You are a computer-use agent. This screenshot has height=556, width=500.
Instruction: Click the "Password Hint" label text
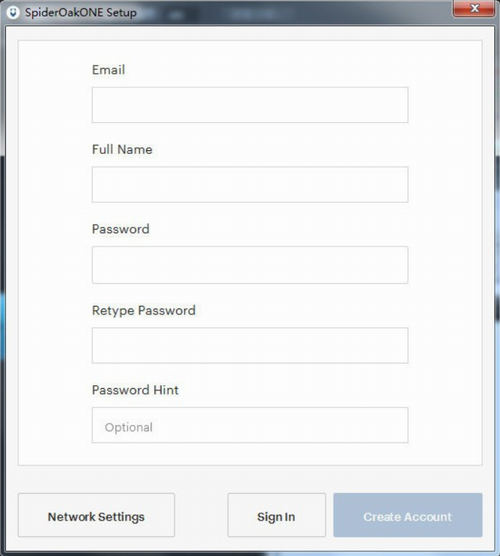click(x=135, y=390)
